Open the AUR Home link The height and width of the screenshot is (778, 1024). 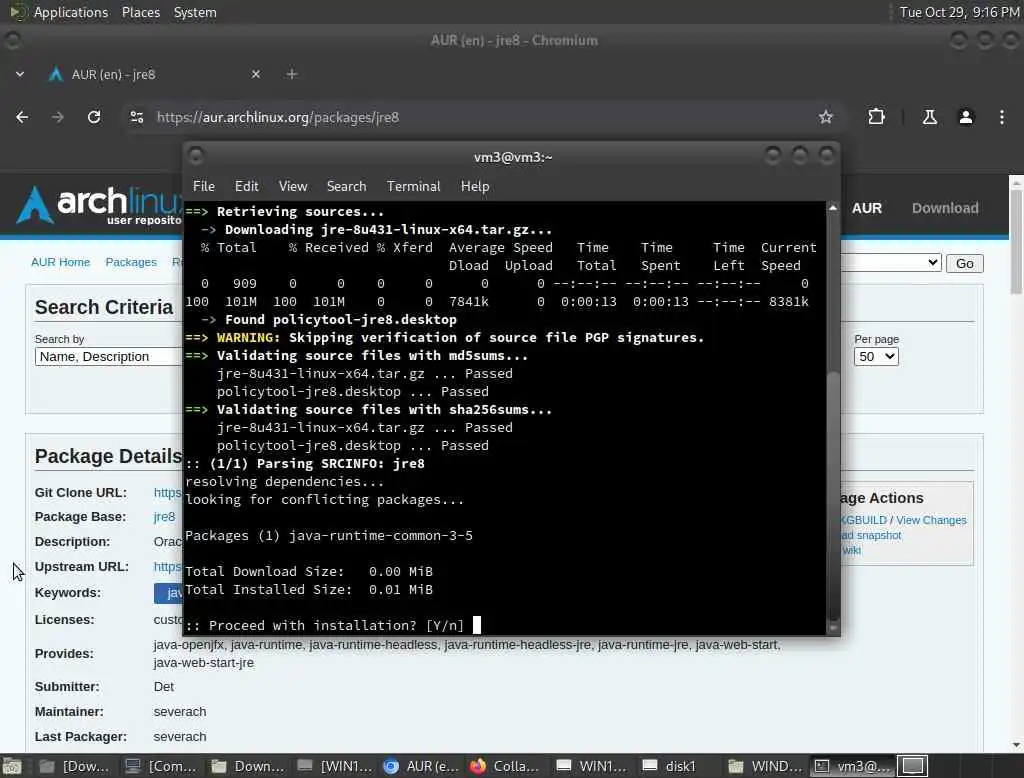pos(60,262)
